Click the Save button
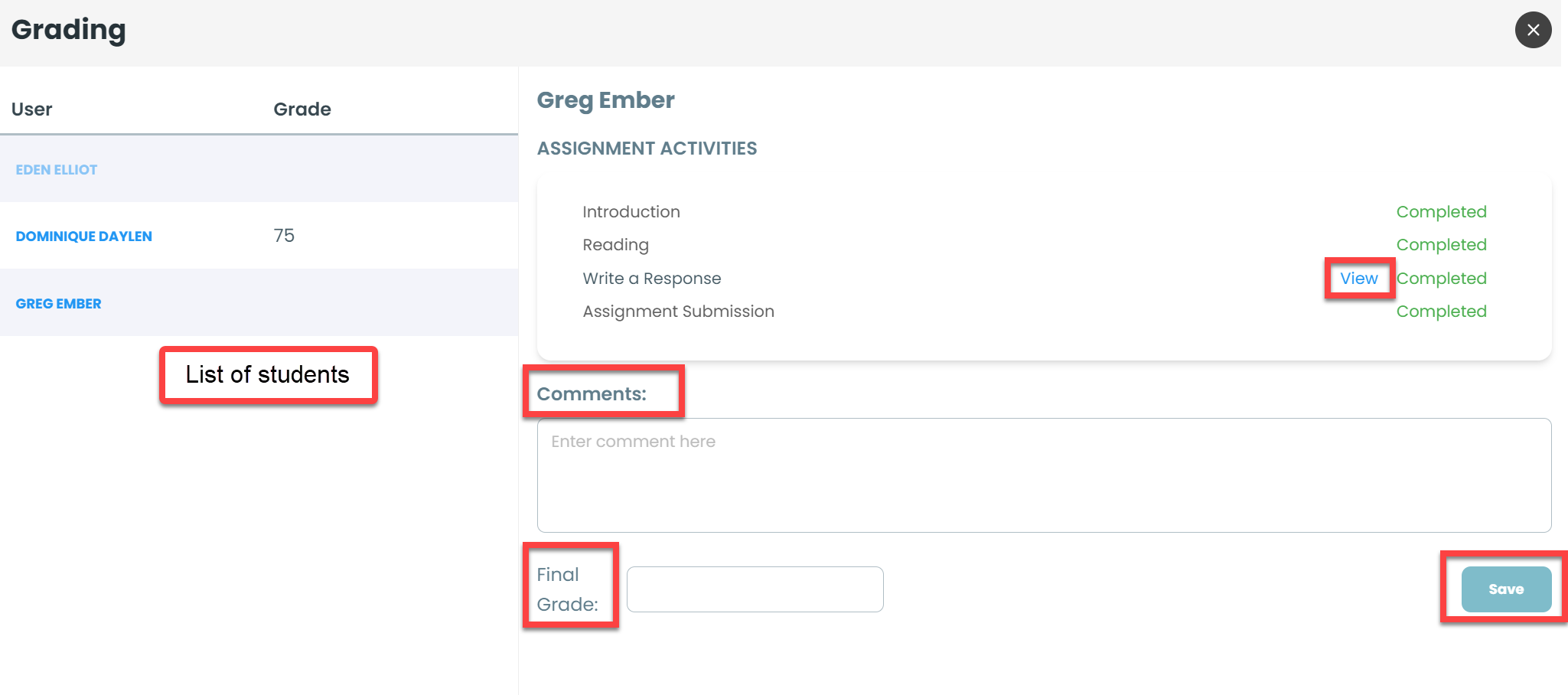Image resolution: width=1568 pixels, height=695 pixels. [1506, 589]
